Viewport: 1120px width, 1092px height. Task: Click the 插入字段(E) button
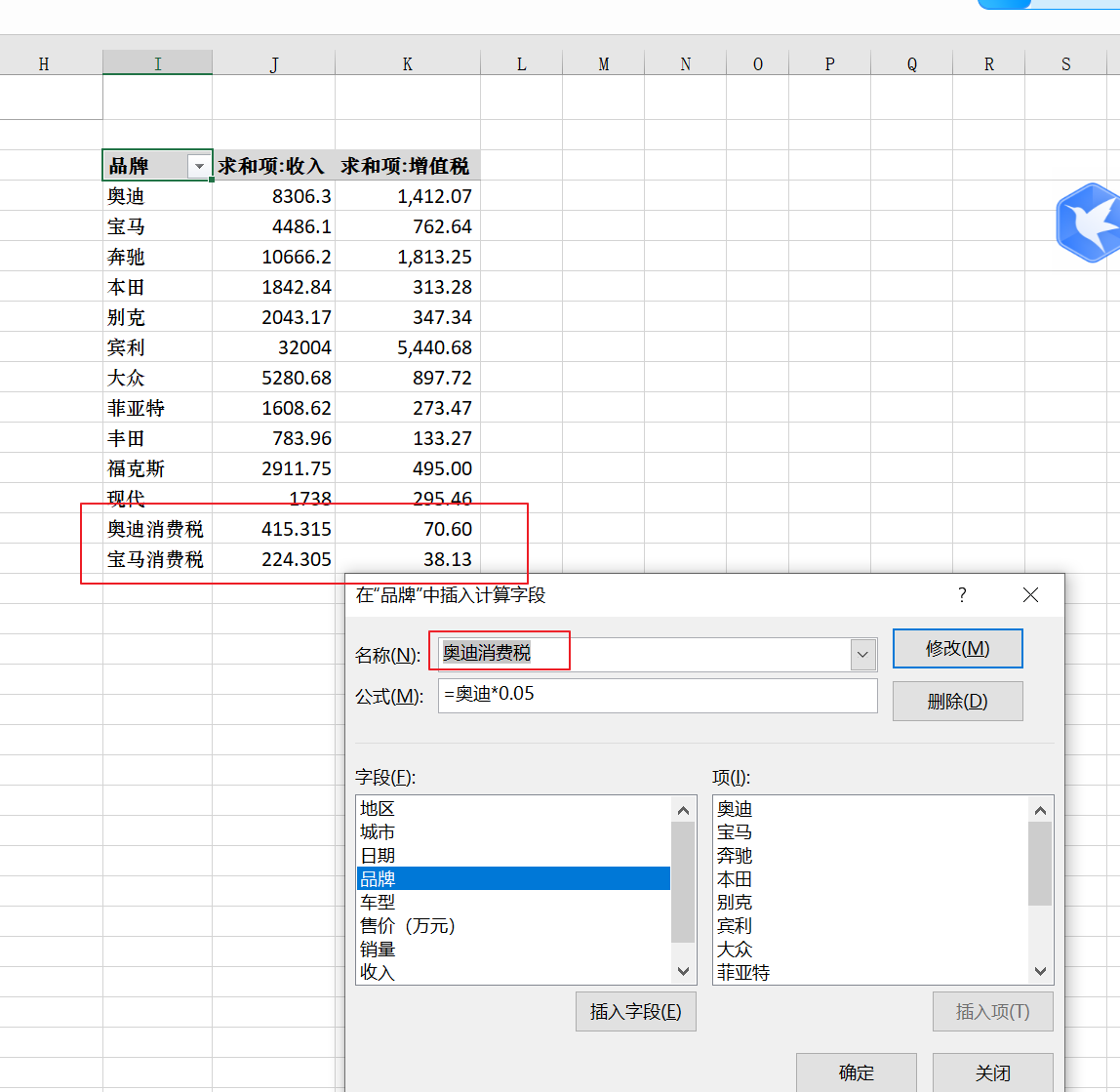(636, 1011)
